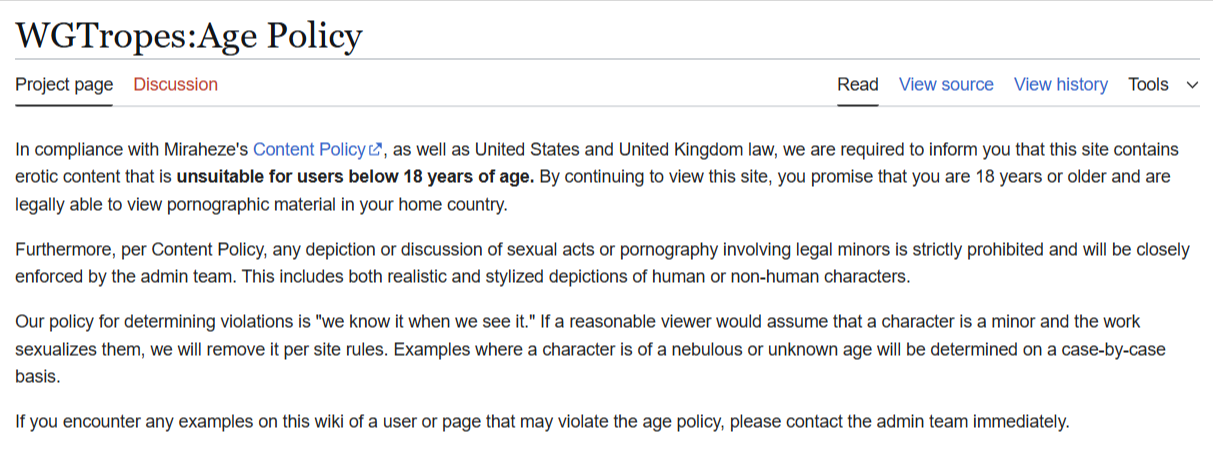Expand the Tools chevron arrow
Screen dimensions: 1213x451
[1191, 85]
